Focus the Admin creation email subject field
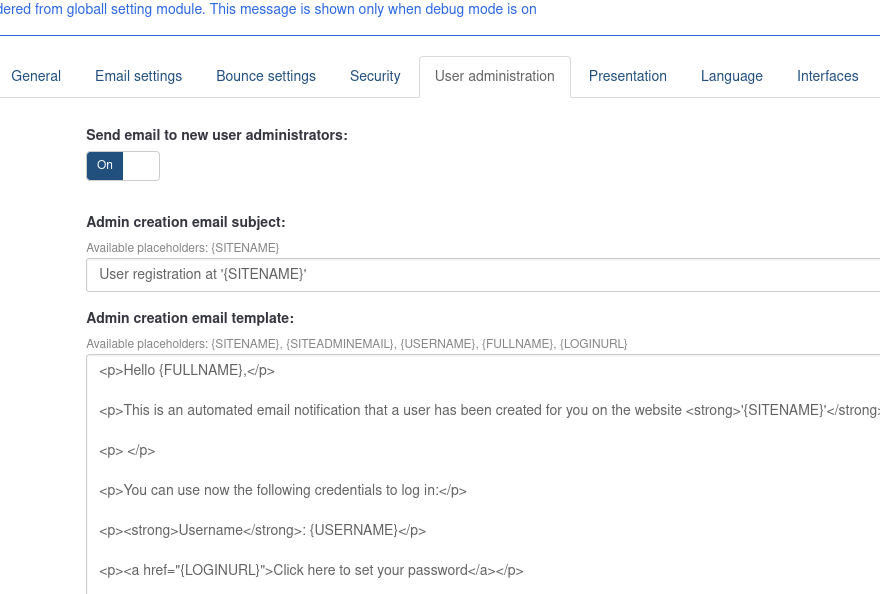Screen dimensions: 880x594 click(x=480, y=274)
